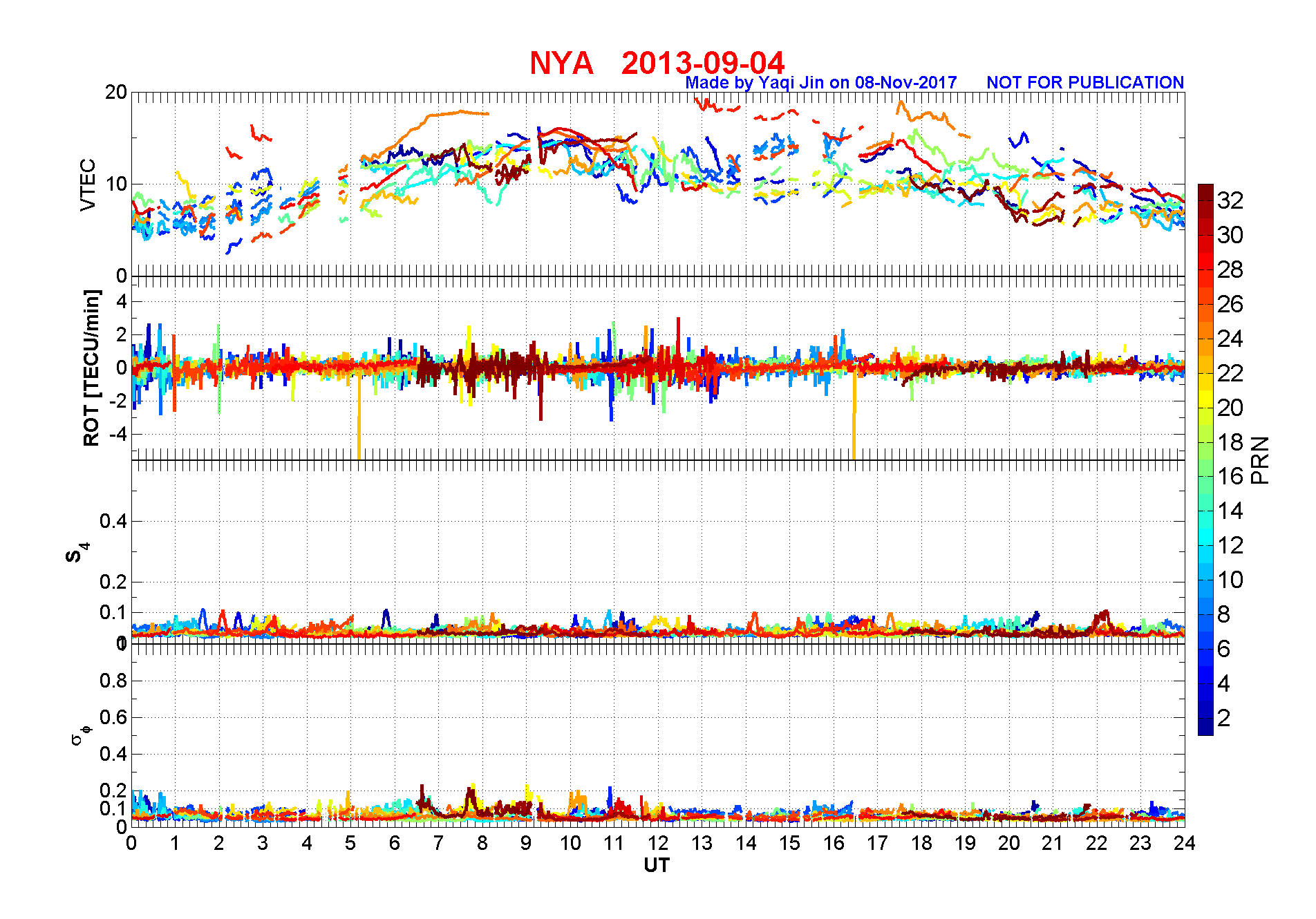The width and height of the screenshot is (1316, 919).
Task: Click the VTEC y-axis label
Action: tap(88, 184)
